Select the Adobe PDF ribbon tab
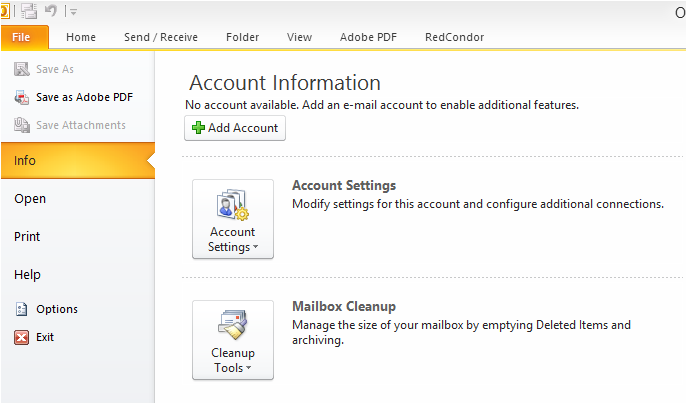 368,37
